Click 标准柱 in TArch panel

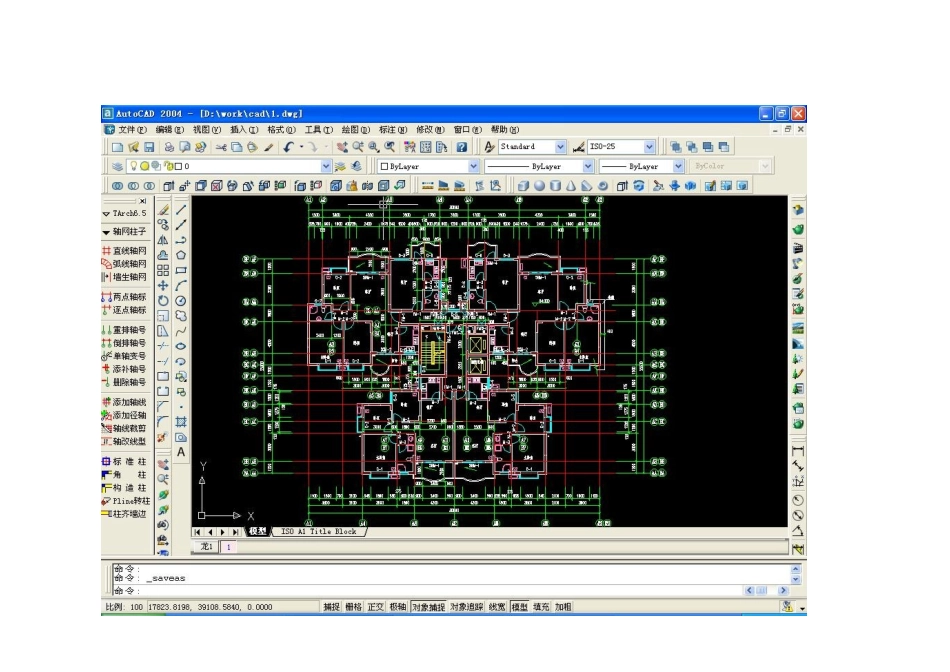point(125,461)
